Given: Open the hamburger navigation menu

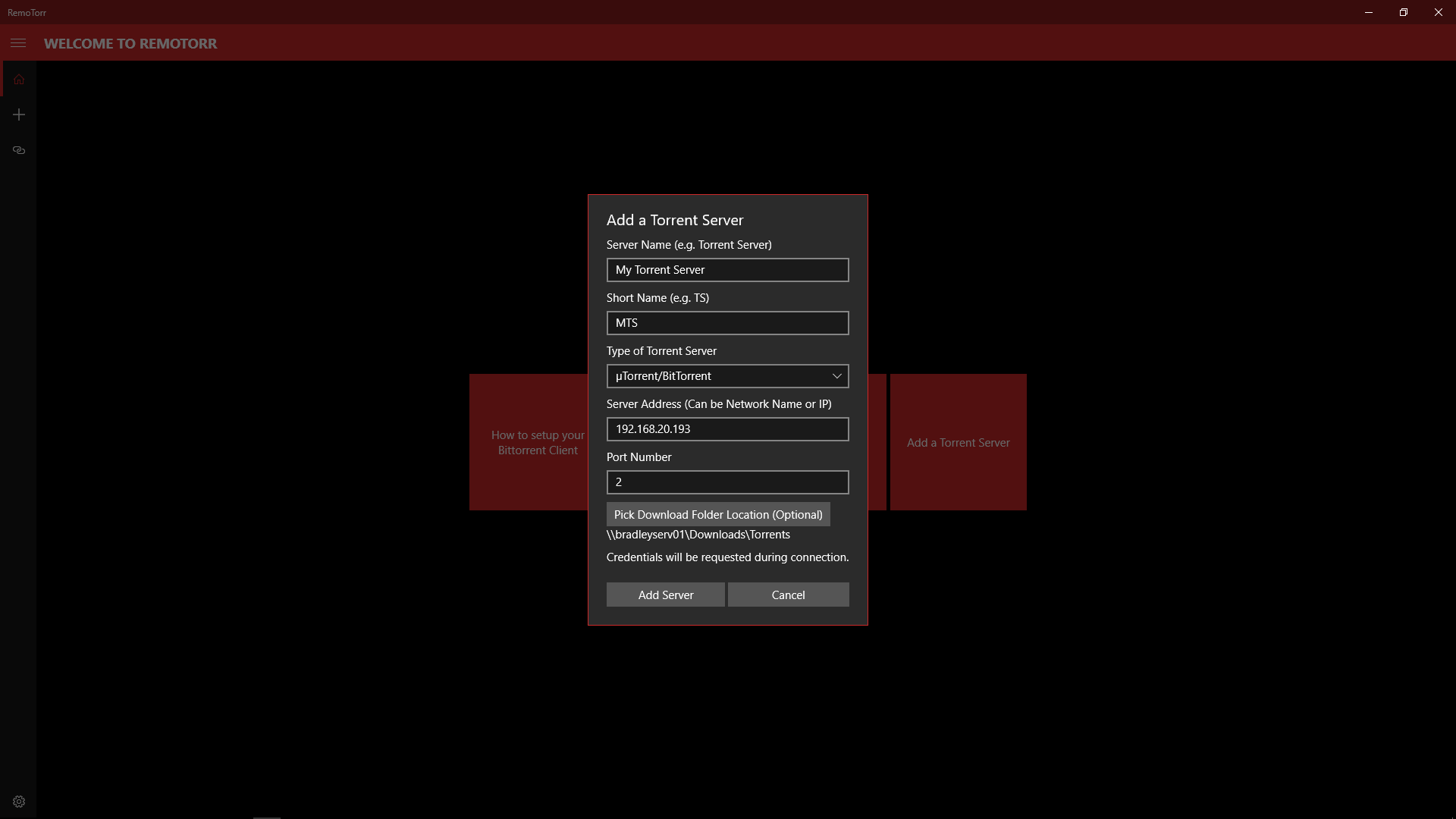Looking at the screenshot, I should pyautogui.click(x=18, y=43).
